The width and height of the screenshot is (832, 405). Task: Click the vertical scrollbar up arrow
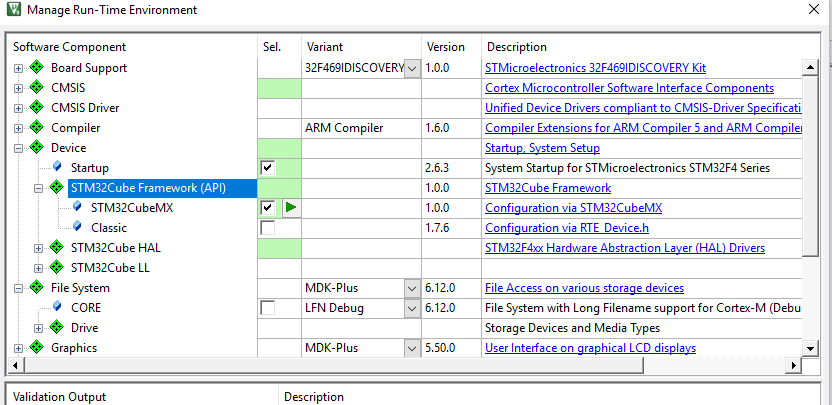pyautogui.click(x=810, y=67)
